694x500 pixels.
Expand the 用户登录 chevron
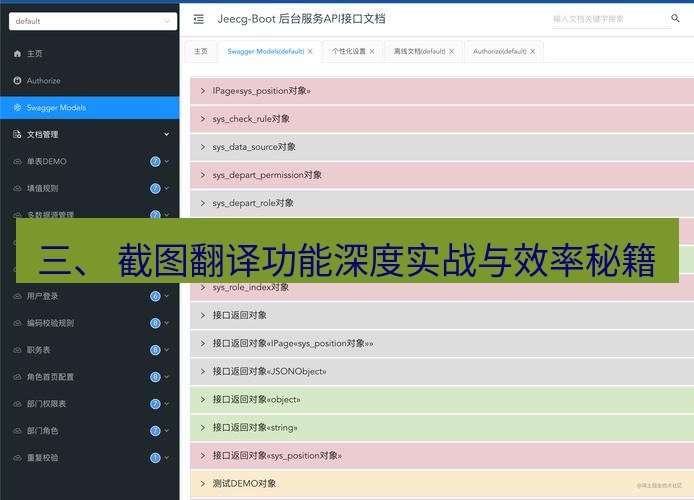pyautogui.click(x=167, y=296)
